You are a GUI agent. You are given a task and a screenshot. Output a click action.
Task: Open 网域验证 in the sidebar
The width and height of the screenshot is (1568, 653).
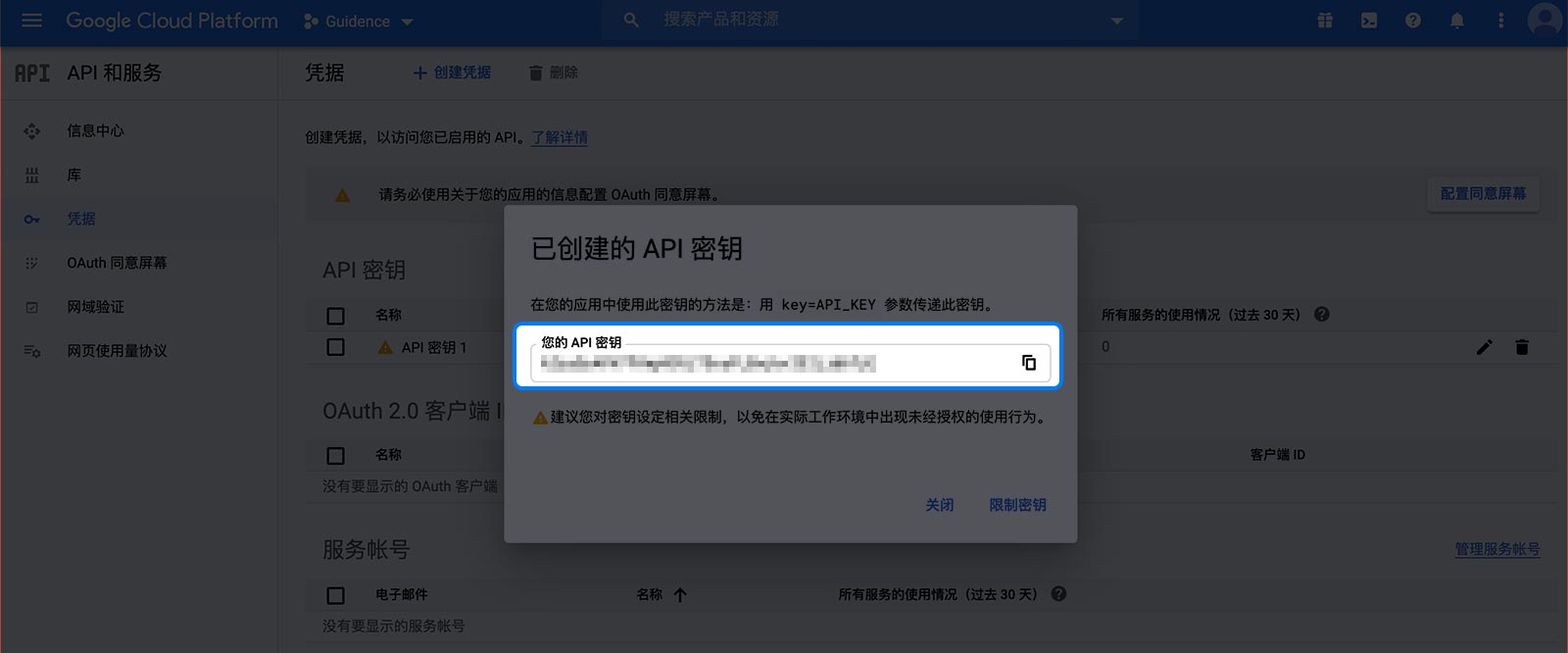pyautogui.click(x=95, y=307)
